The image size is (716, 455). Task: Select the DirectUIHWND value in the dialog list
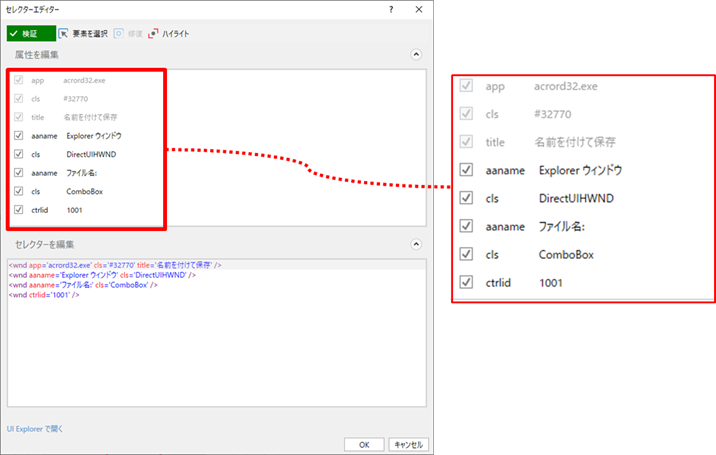tap(91, 154)
